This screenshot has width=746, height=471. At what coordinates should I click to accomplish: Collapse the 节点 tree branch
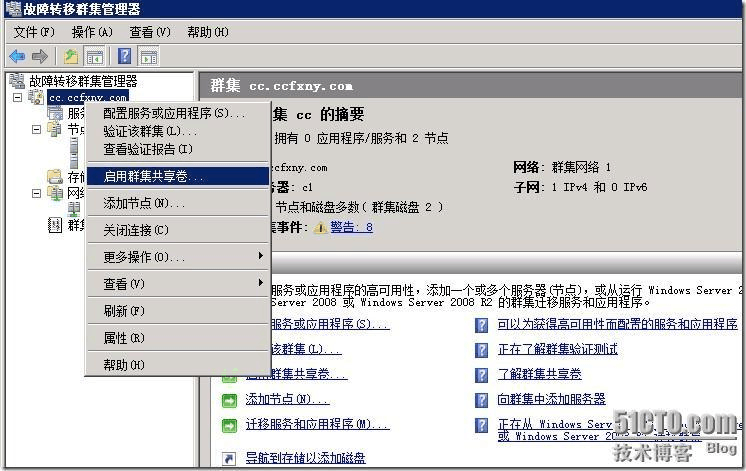(x=37, y=130)
